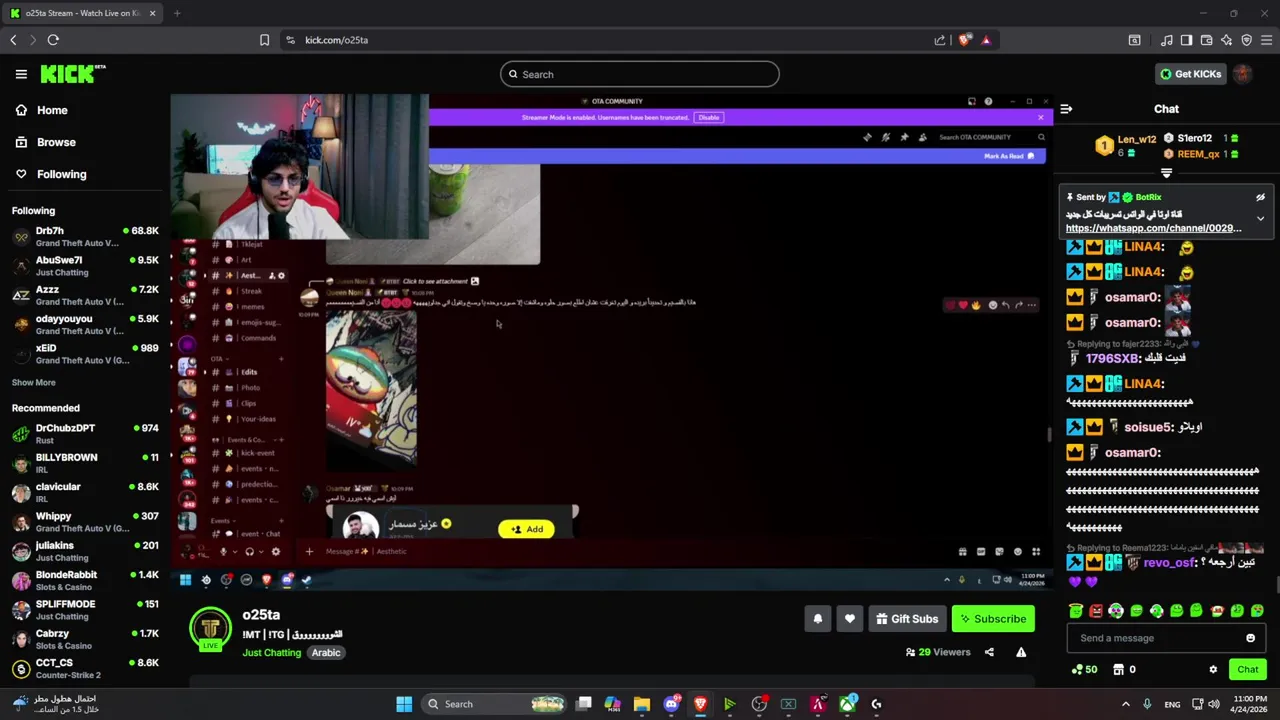Click the browser address bar URL
Image resolution: width=1280 pixels, height=720 pixels.
pos(337,40)
